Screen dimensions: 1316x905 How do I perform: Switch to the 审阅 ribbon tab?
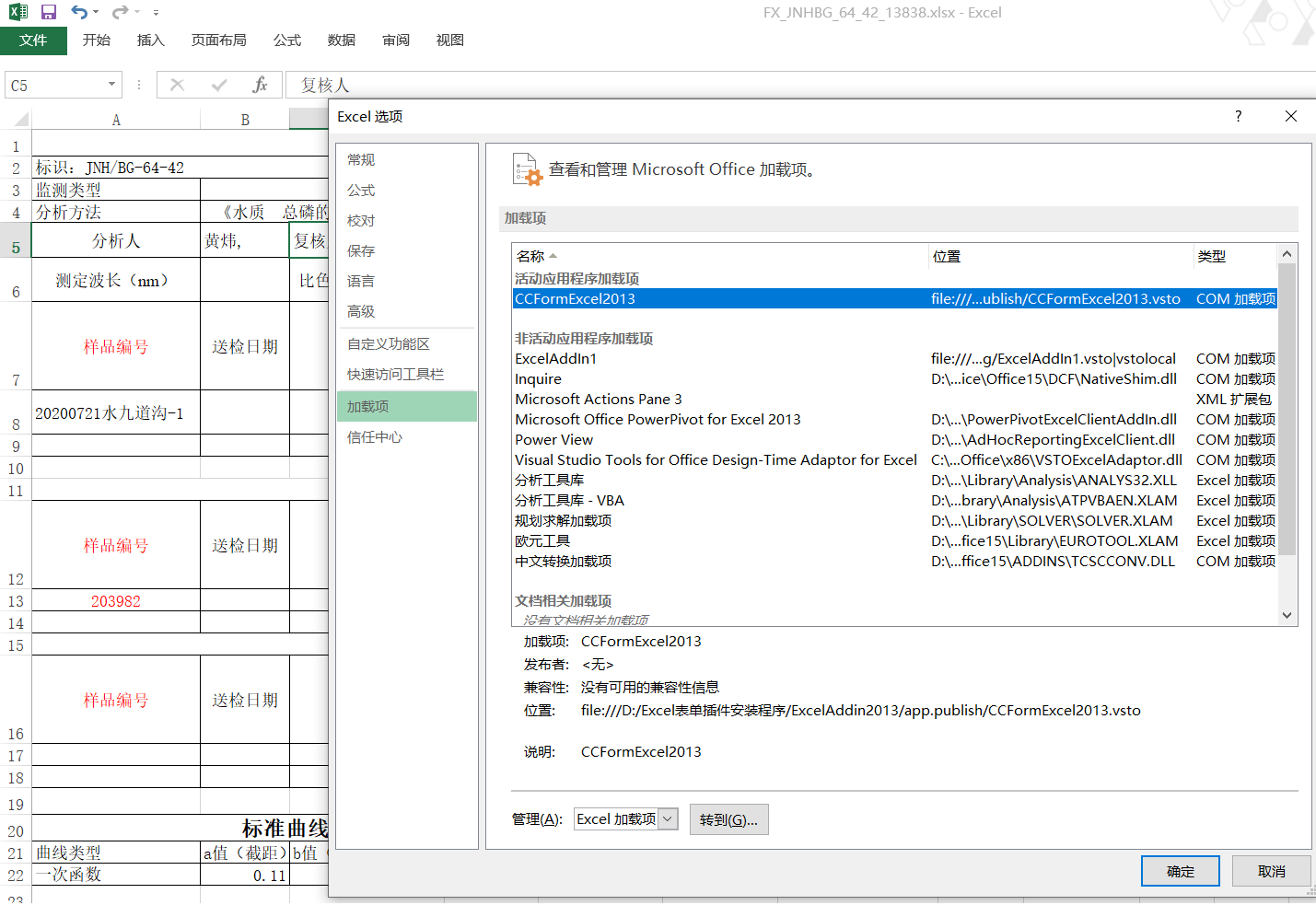point(396,41)
